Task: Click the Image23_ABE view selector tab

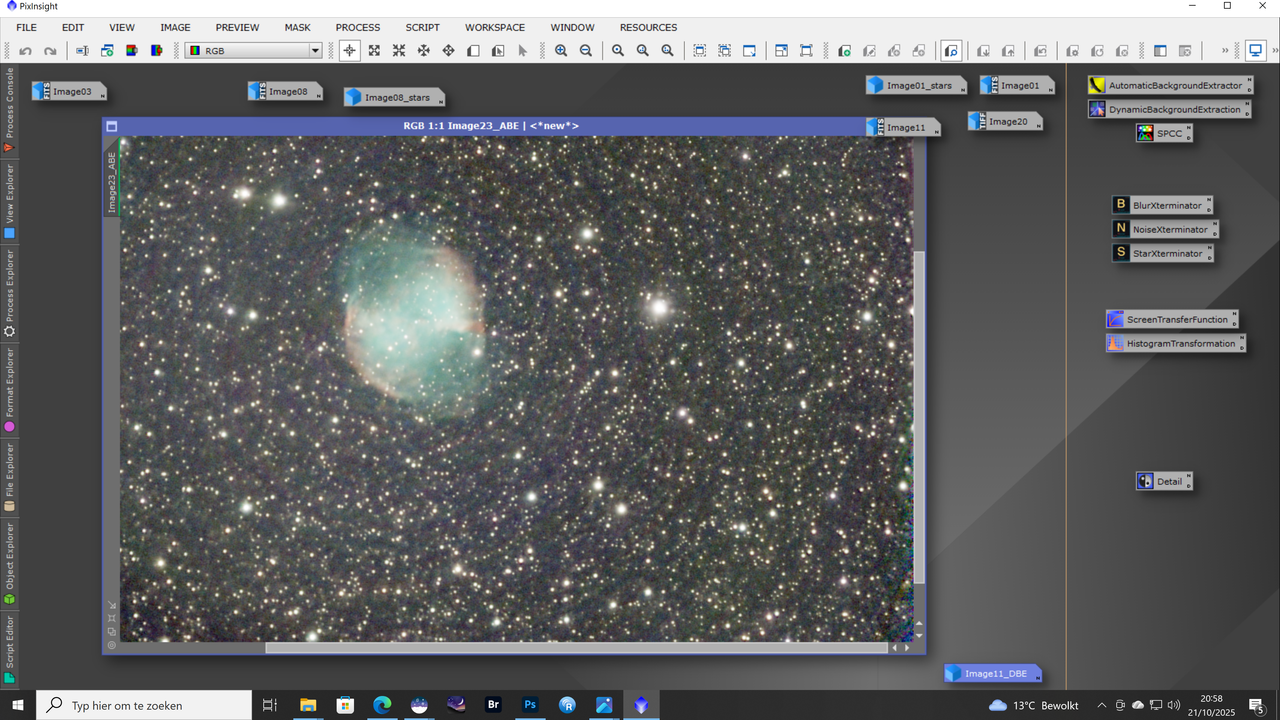Action: point(112,181)
